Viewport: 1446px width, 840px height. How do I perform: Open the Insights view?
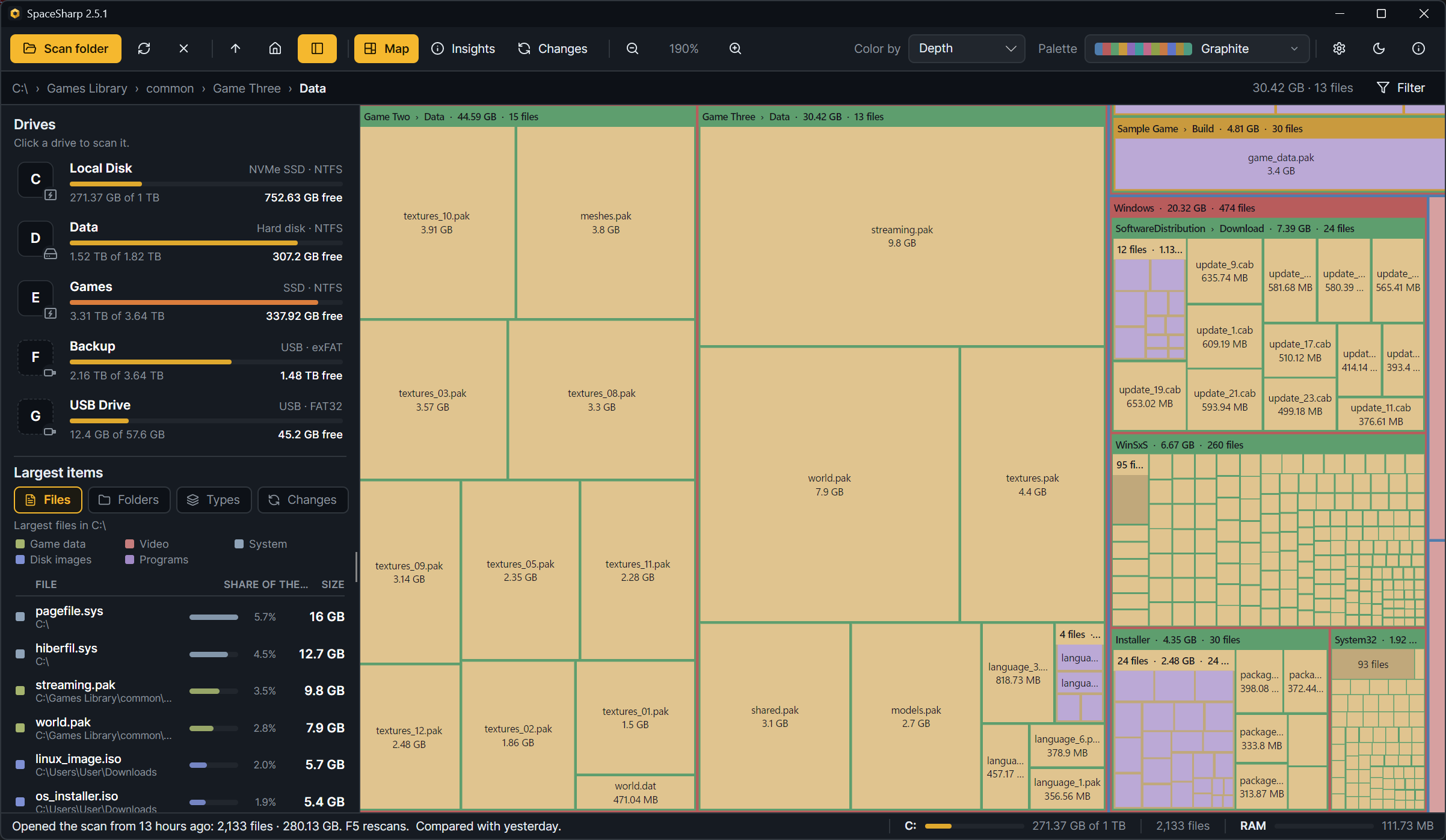tap(463, 49)
